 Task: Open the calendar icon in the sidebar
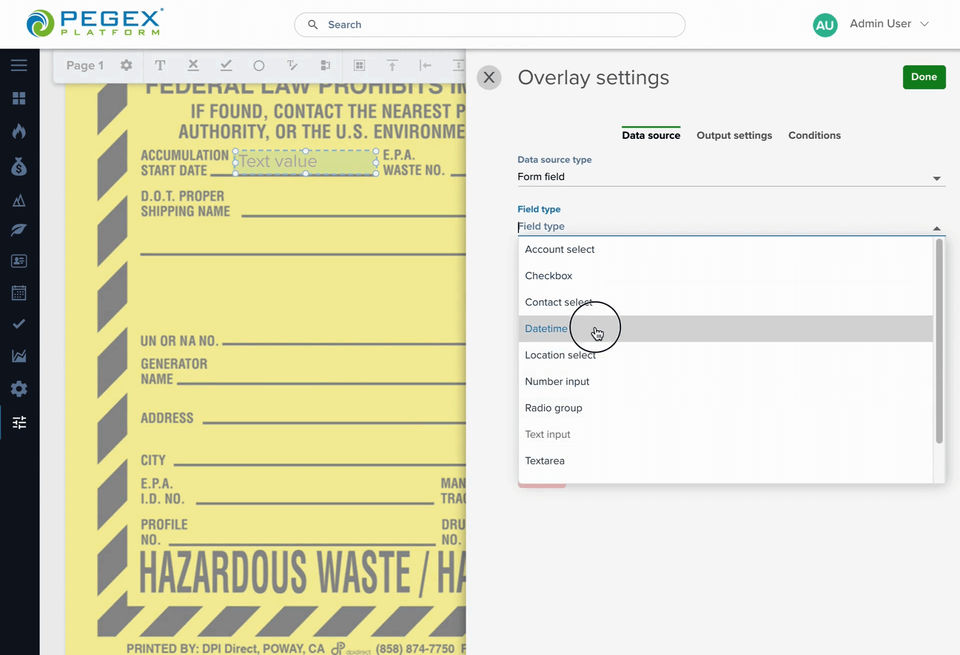click(x=19, y=293)
